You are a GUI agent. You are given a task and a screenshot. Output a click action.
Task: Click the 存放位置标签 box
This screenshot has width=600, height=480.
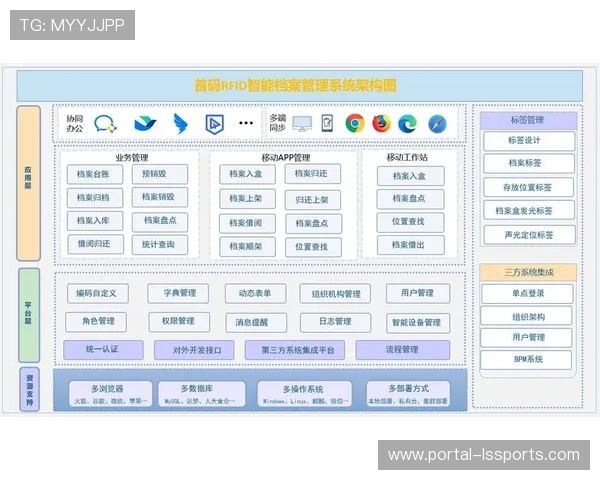pyautogui.click(x=529, y=187)
